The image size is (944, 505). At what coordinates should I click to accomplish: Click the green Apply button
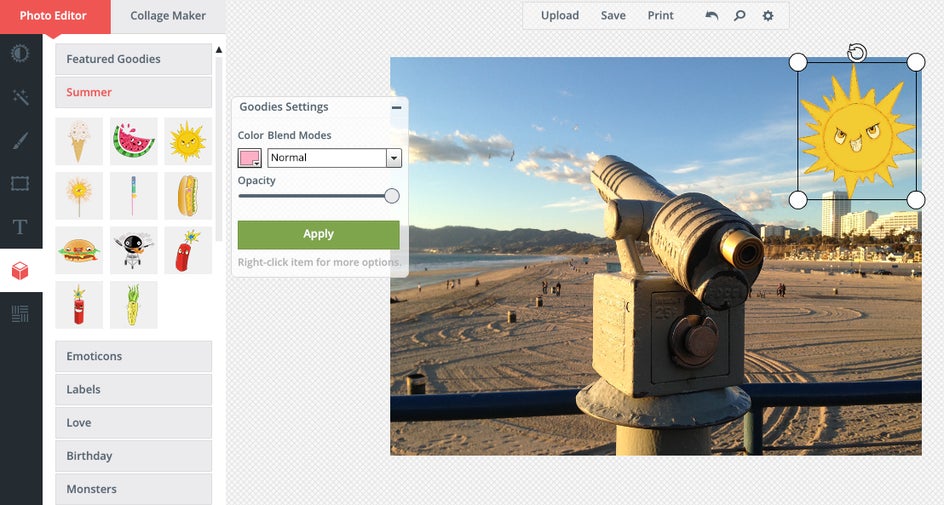(x=318, y=235)
